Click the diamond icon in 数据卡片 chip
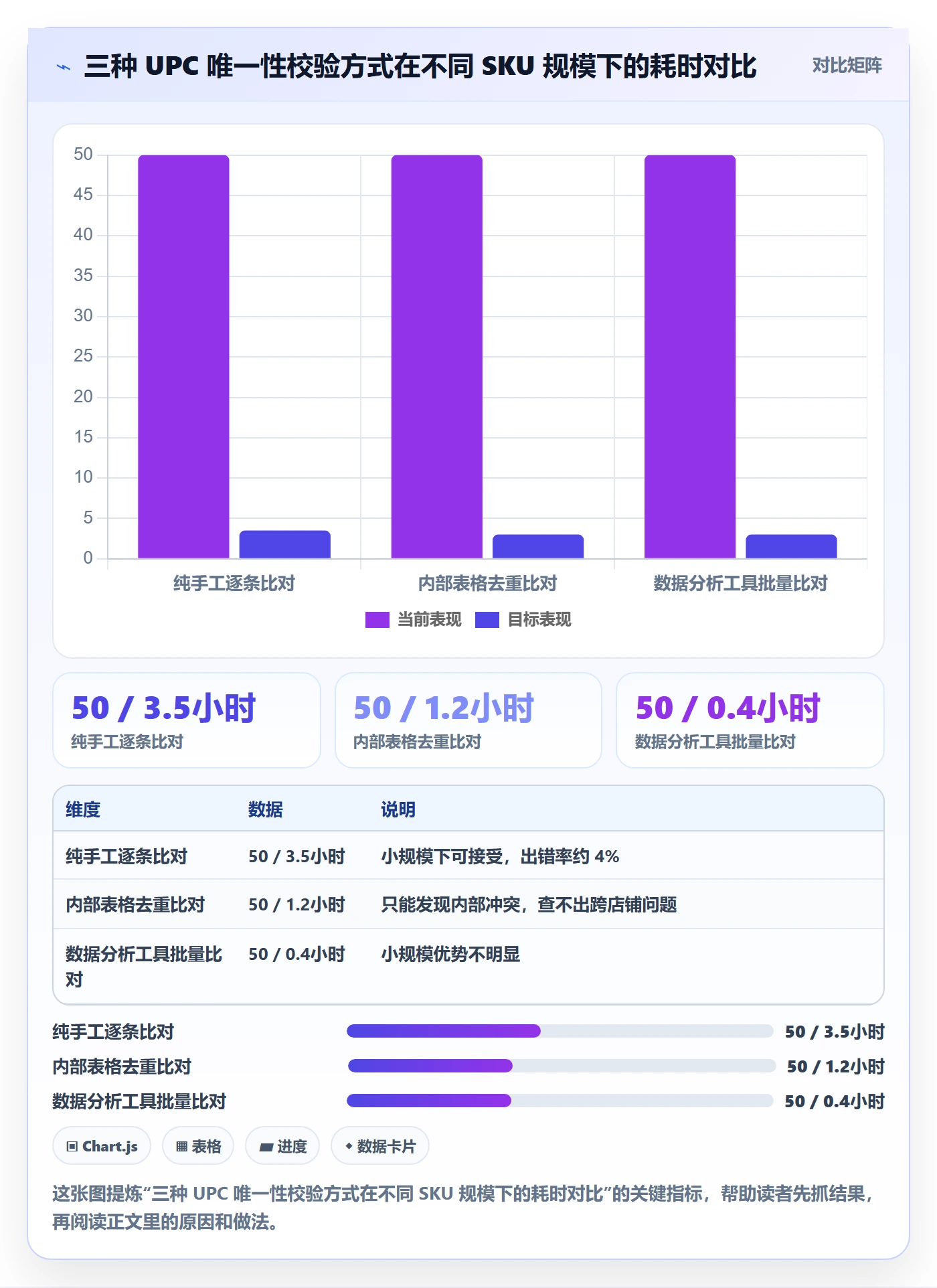 tap(349, 1146)
